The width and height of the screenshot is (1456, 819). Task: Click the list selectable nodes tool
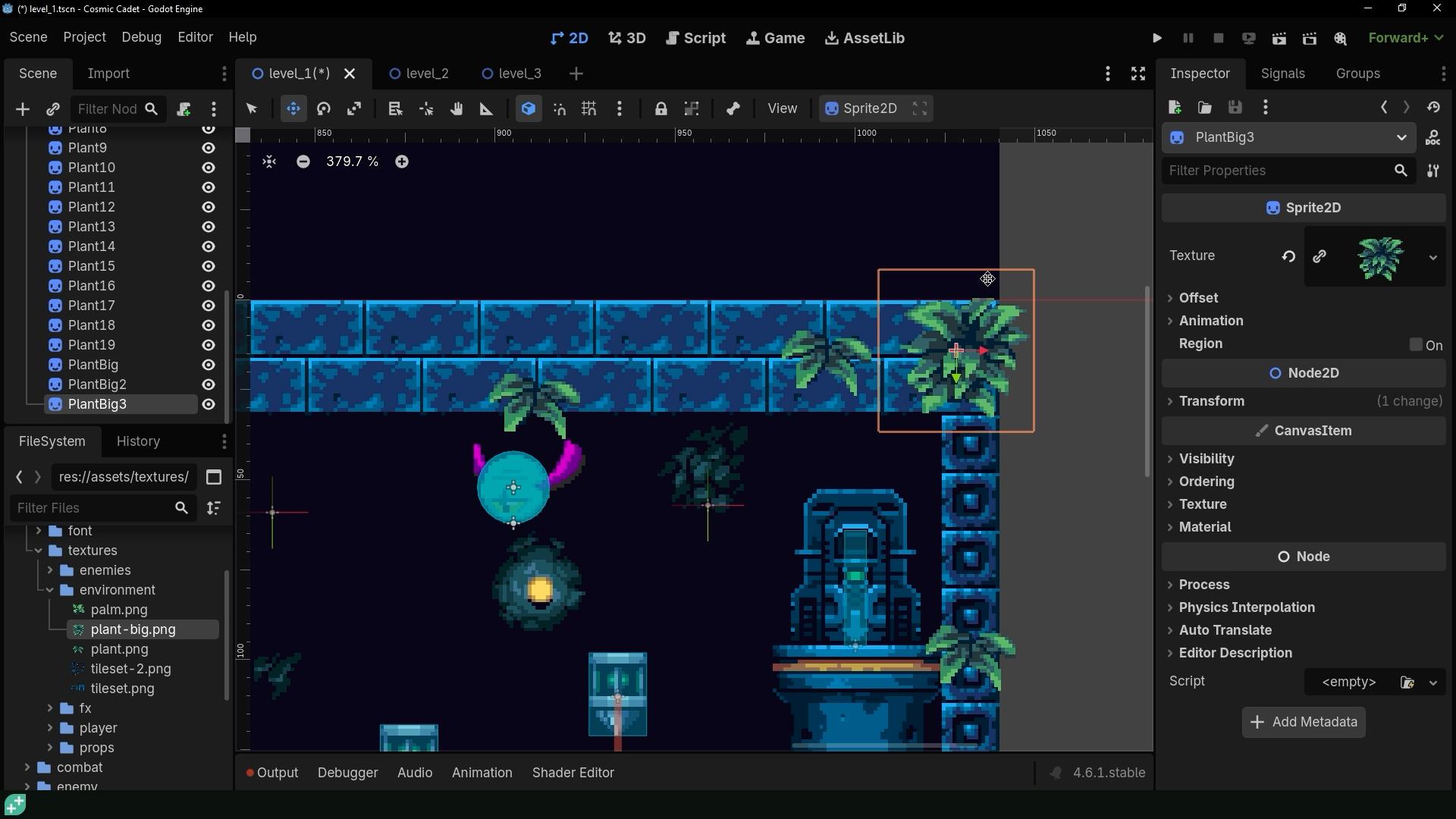[x=395, y=109]
